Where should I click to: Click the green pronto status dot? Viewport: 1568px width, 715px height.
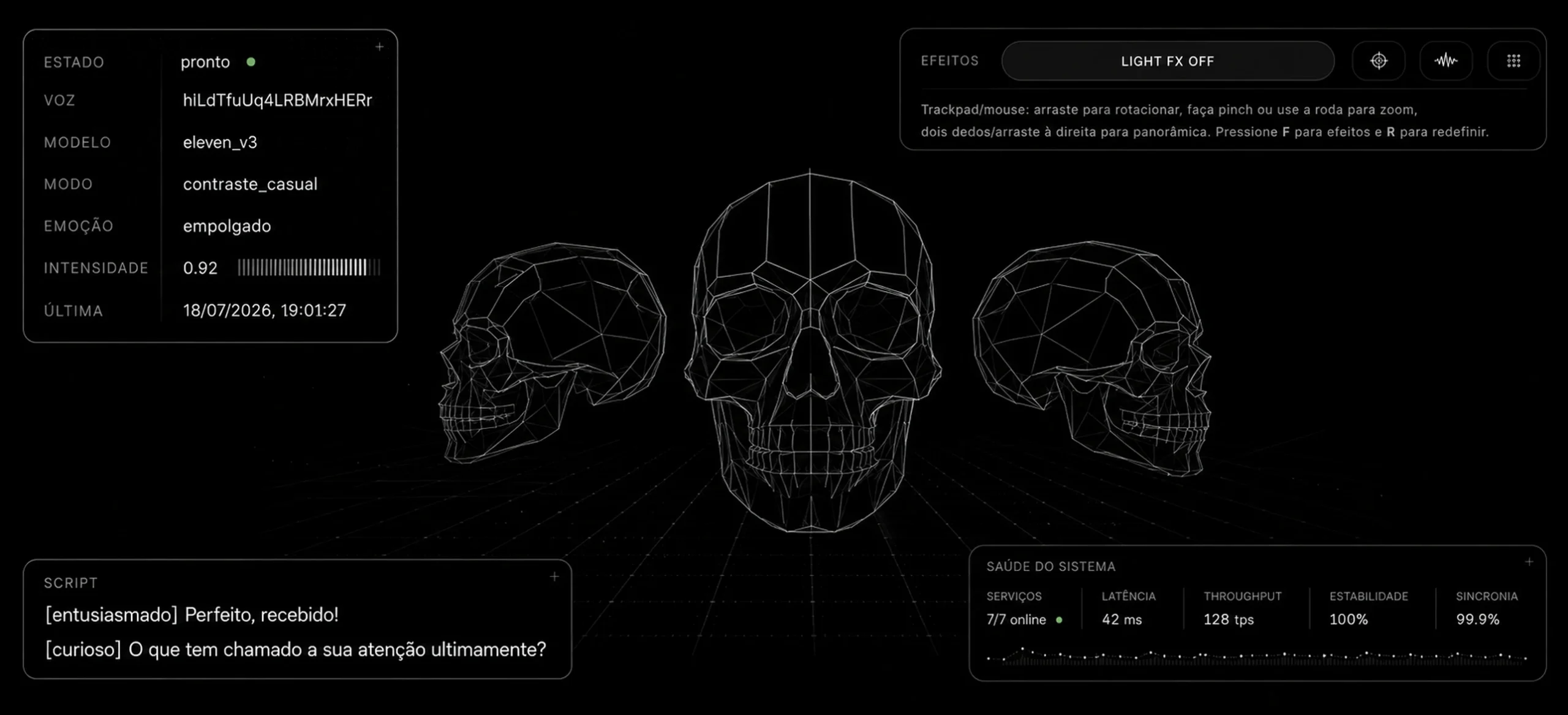(x=251, y=62)
